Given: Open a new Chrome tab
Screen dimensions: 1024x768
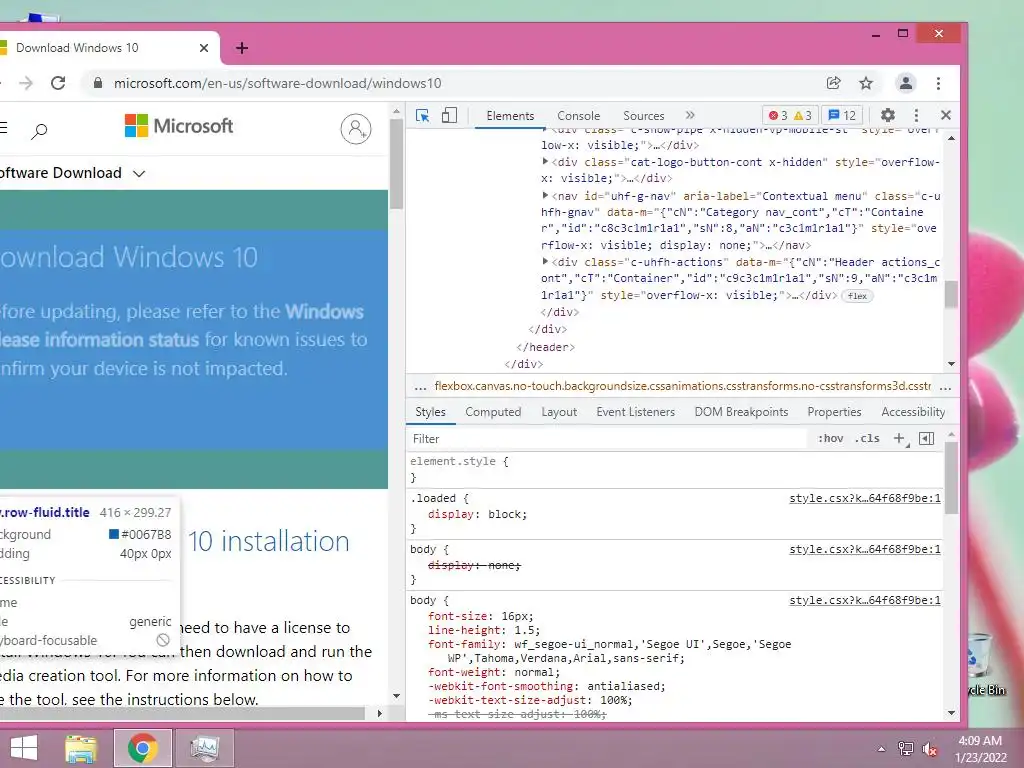Looking at the screenshot, I should pos(242,48).
